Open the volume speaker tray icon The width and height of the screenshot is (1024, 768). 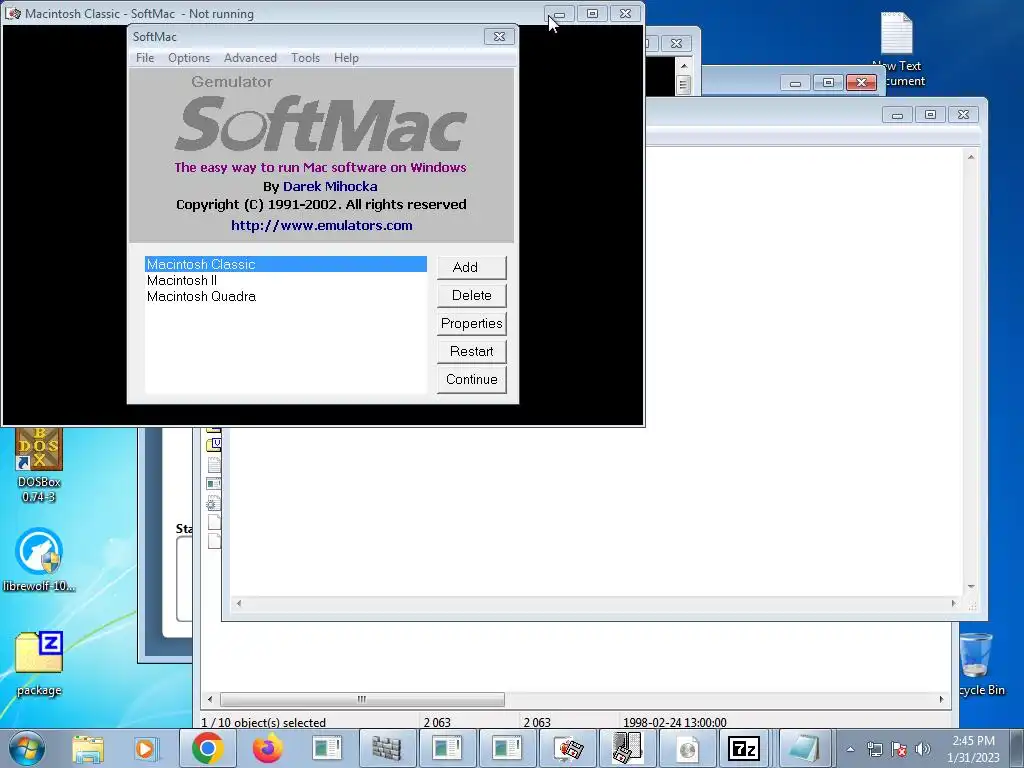coord(923,749)
